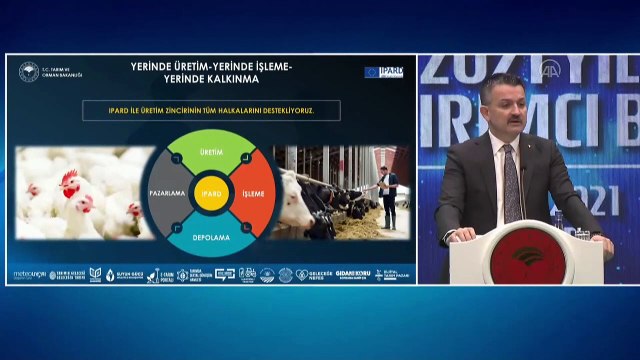Click the open book logo in the footer
640x360 pixels.
pyautogui.click(x=95, y=275)
